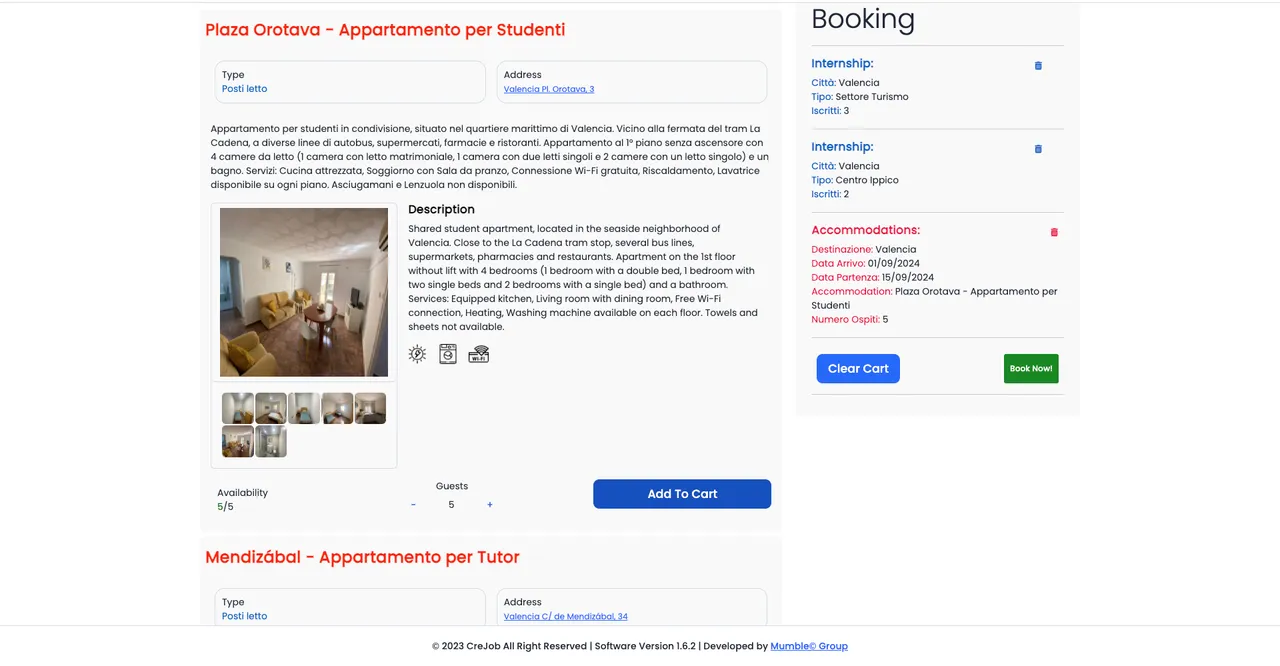
Task: Click the Mendizábal apartment title
Action: 362,557
